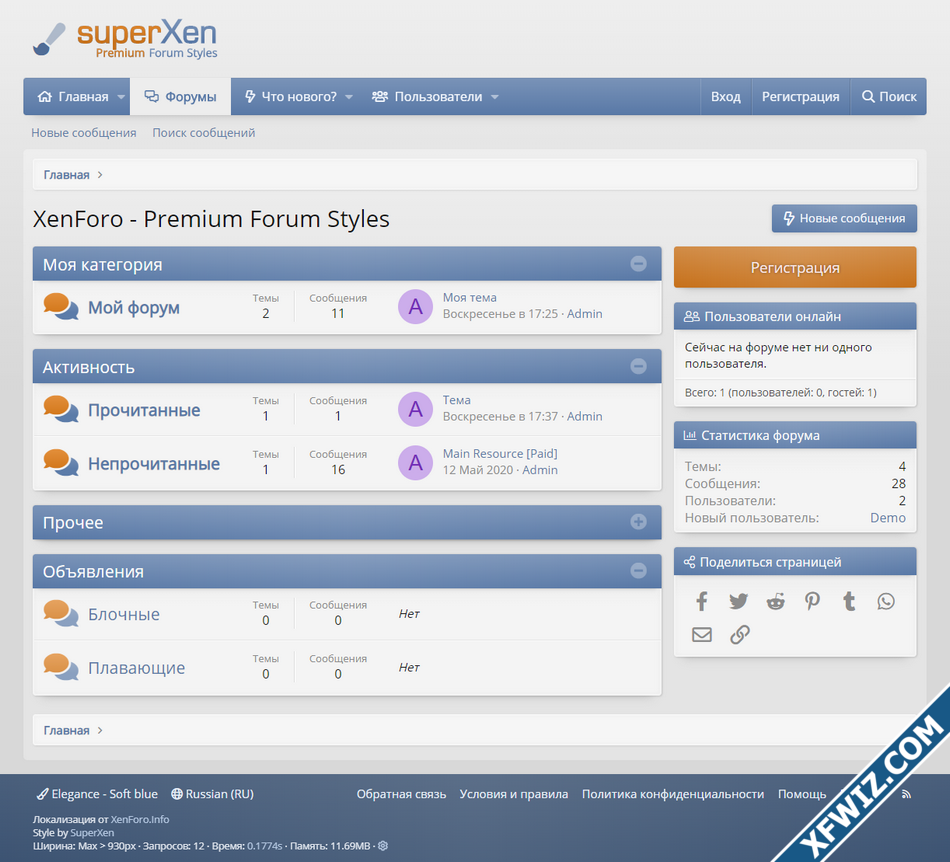Open the Моя тема thread
The height and width of the screenshot is (862, 950).
470,297
